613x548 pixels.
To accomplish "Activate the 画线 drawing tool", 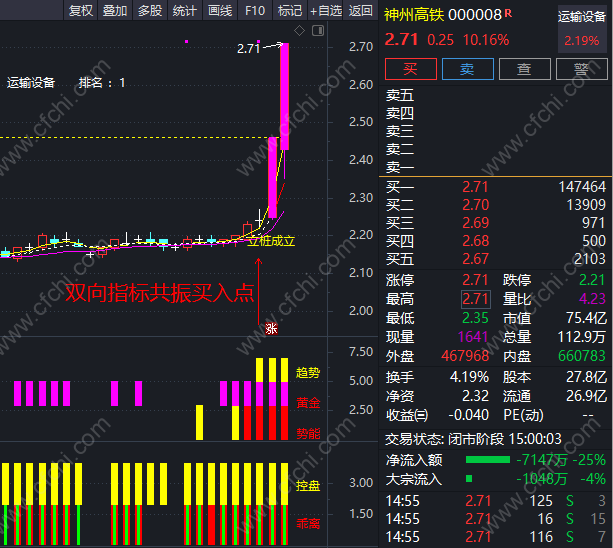I will pyautogui.click(x=220, y=10).
